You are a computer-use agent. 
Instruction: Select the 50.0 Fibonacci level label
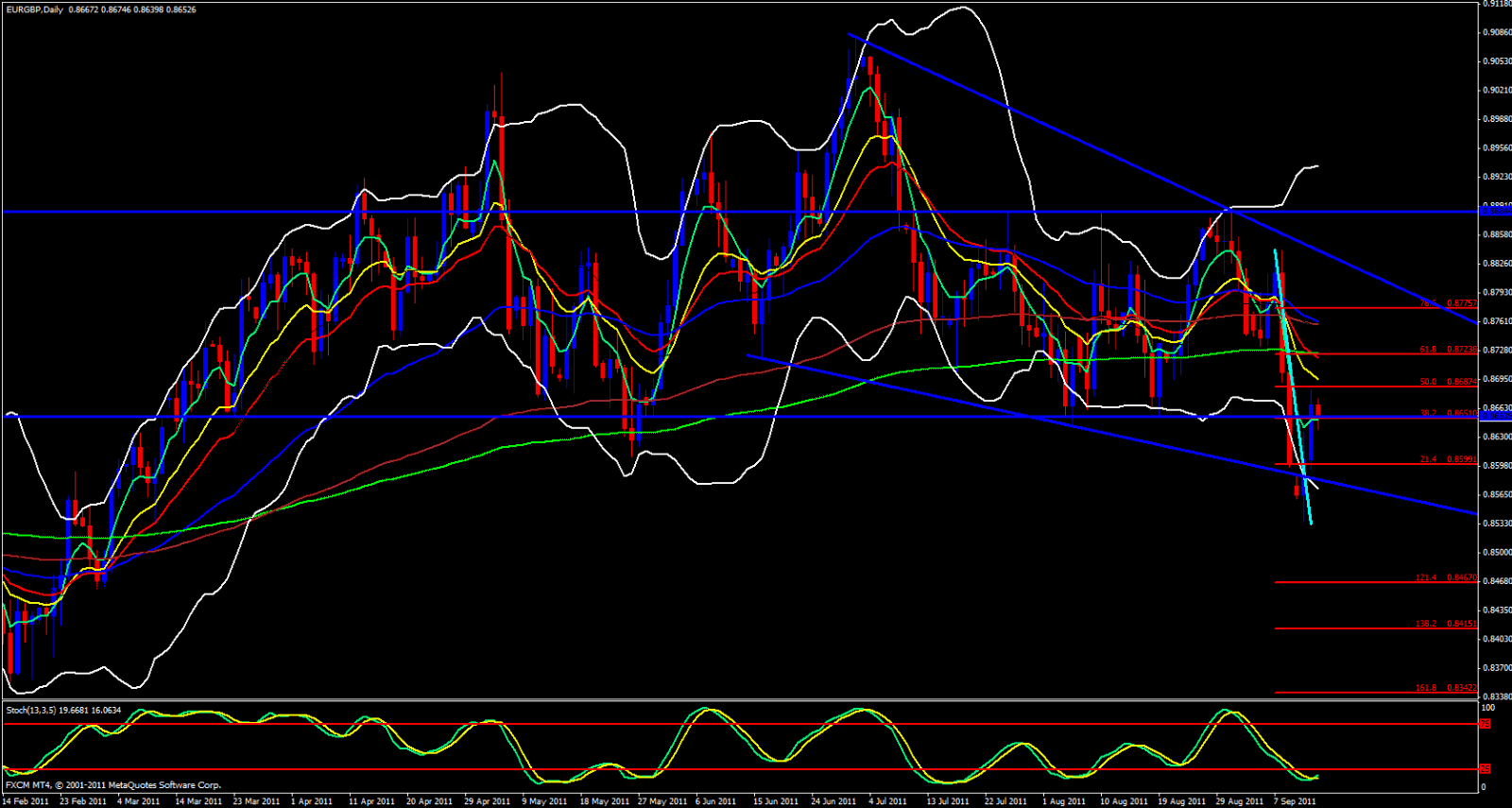[1428, 382]
